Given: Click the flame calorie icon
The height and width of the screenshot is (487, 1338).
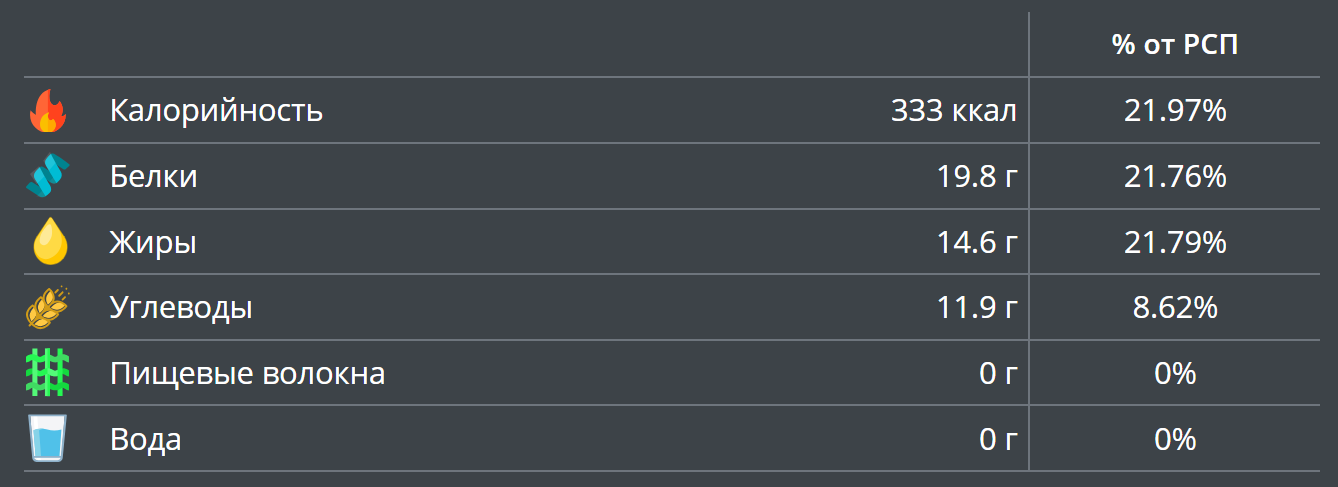Looking at the screenshot, I should point(47,111).
